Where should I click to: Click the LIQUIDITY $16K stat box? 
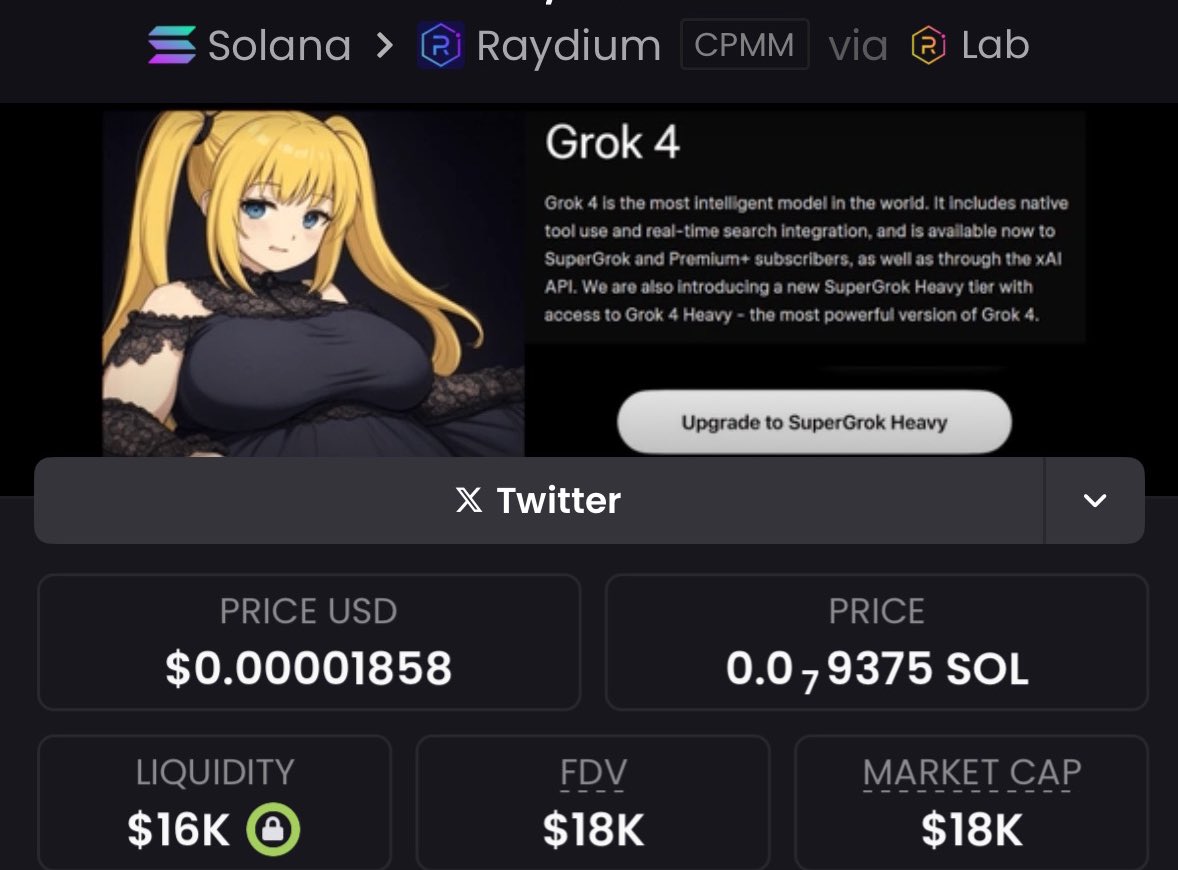tap(214, 802)
